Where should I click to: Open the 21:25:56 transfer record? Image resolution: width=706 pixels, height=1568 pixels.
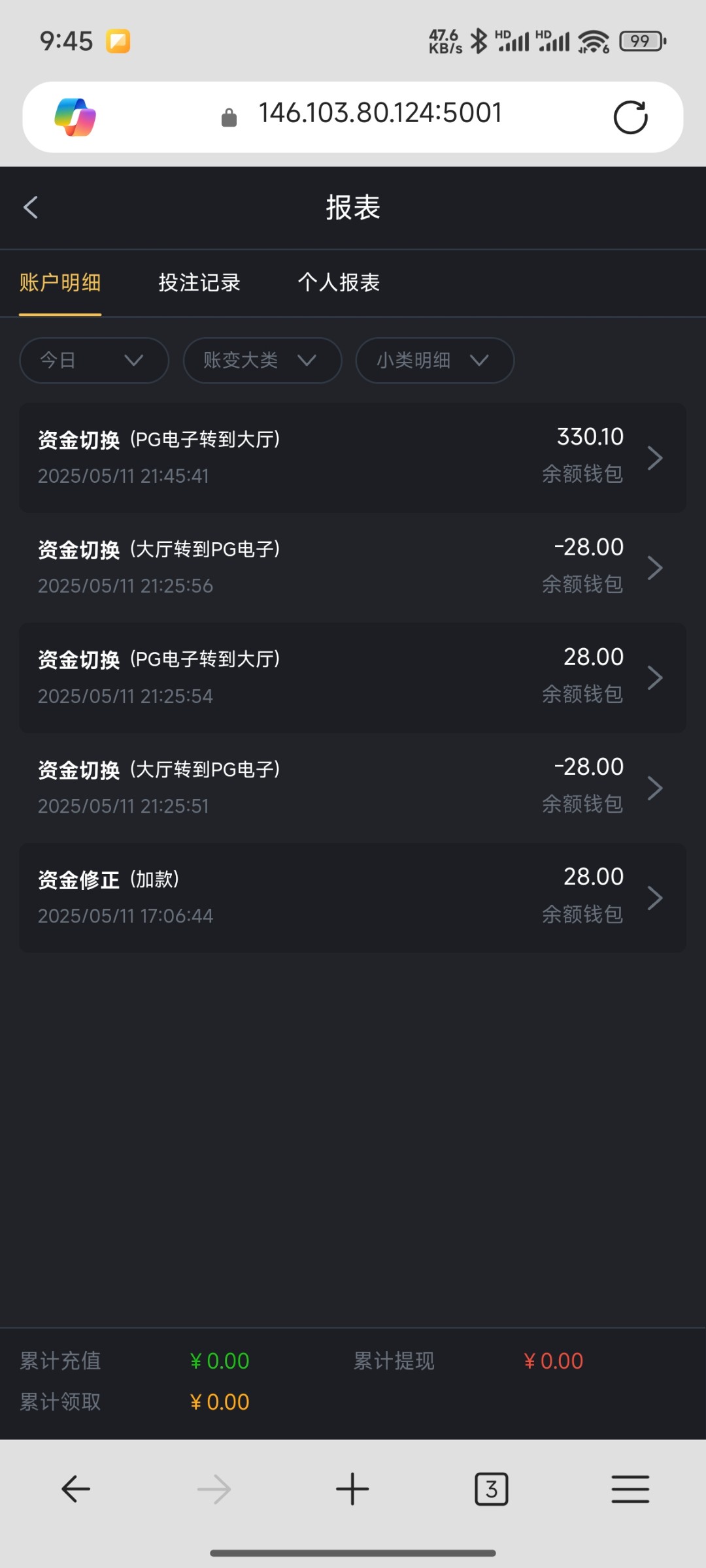(352, 567)
